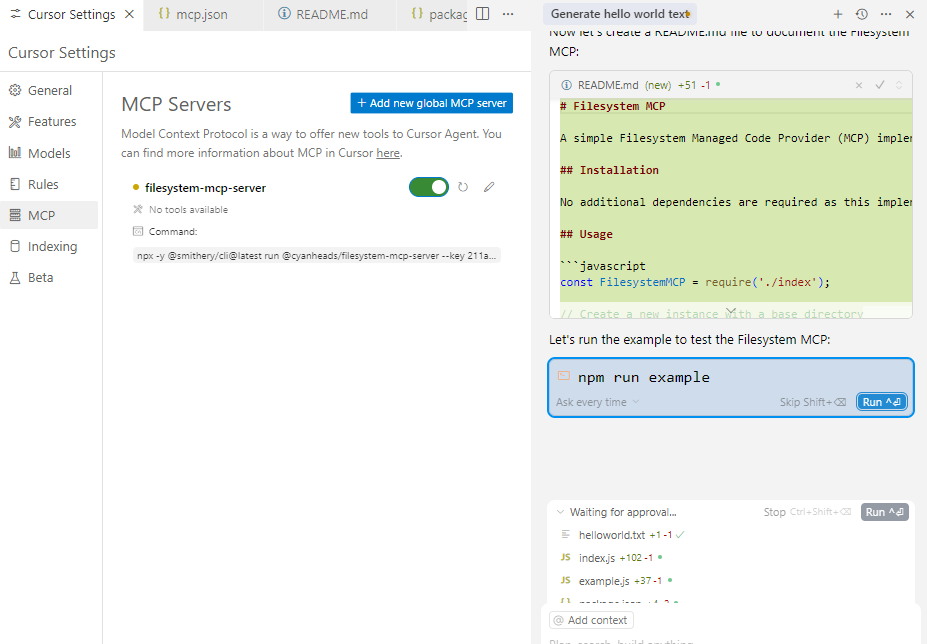Open the 'Ask every time' dropdown
Image resolution: width=927 pixels, height=644 pixels.
coord(597,402)
